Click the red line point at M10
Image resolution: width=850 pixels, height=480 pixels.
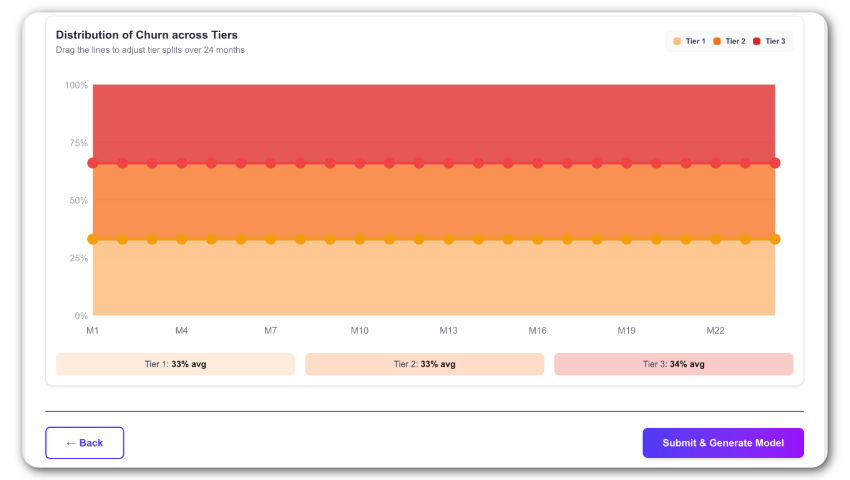(359, 163)
